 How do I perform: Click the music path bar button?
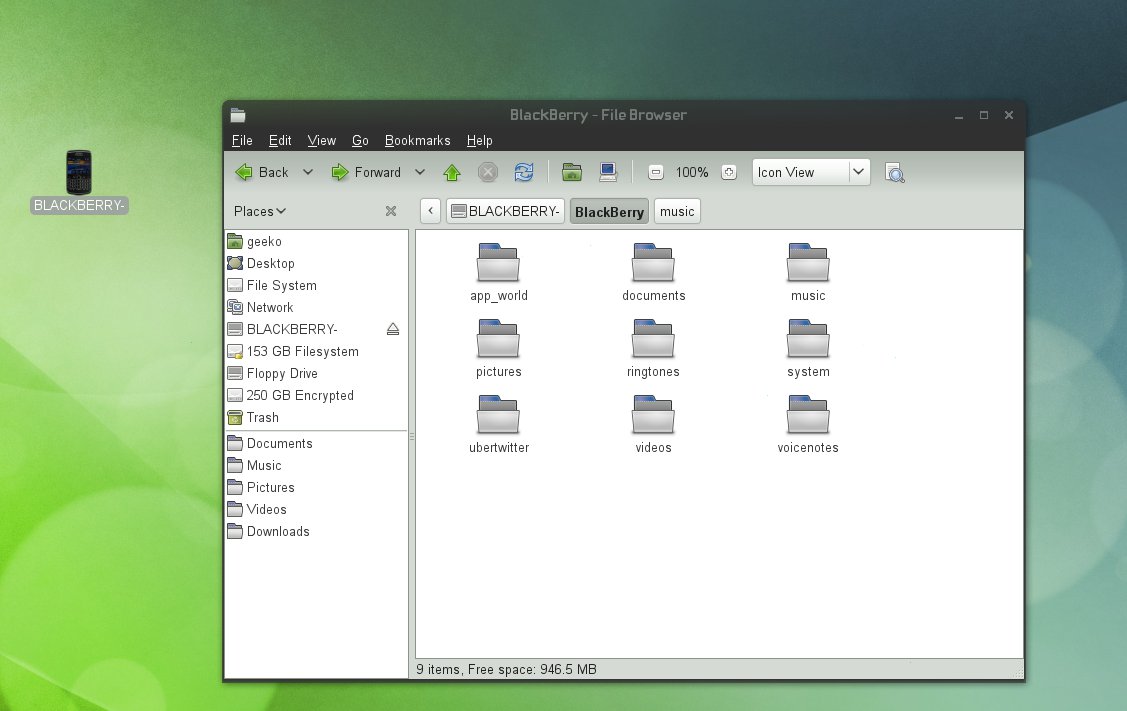coord(677,212)
